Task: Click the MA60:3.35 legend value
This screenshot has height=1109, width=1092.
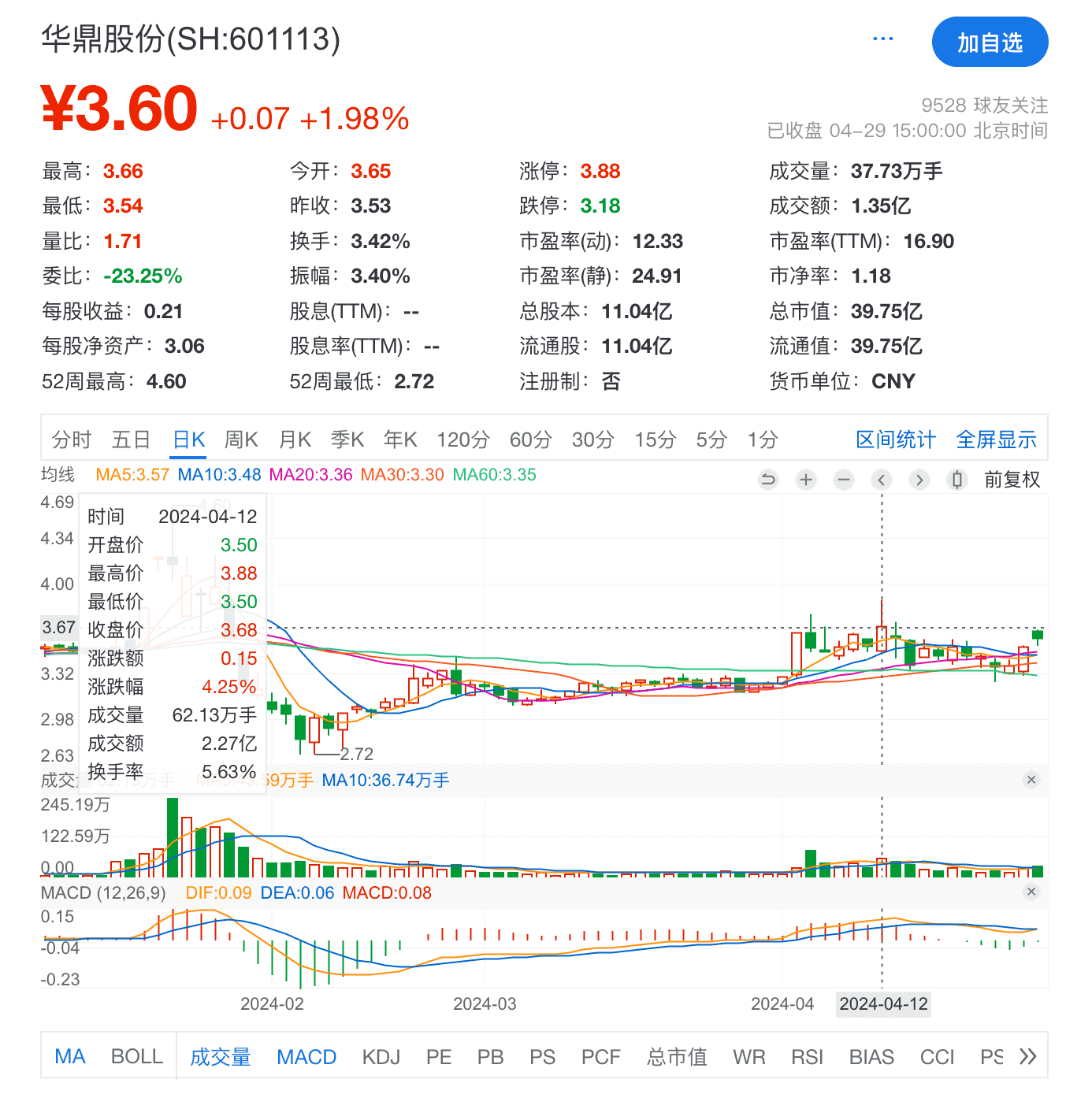Action: click(x=494, y=475)
